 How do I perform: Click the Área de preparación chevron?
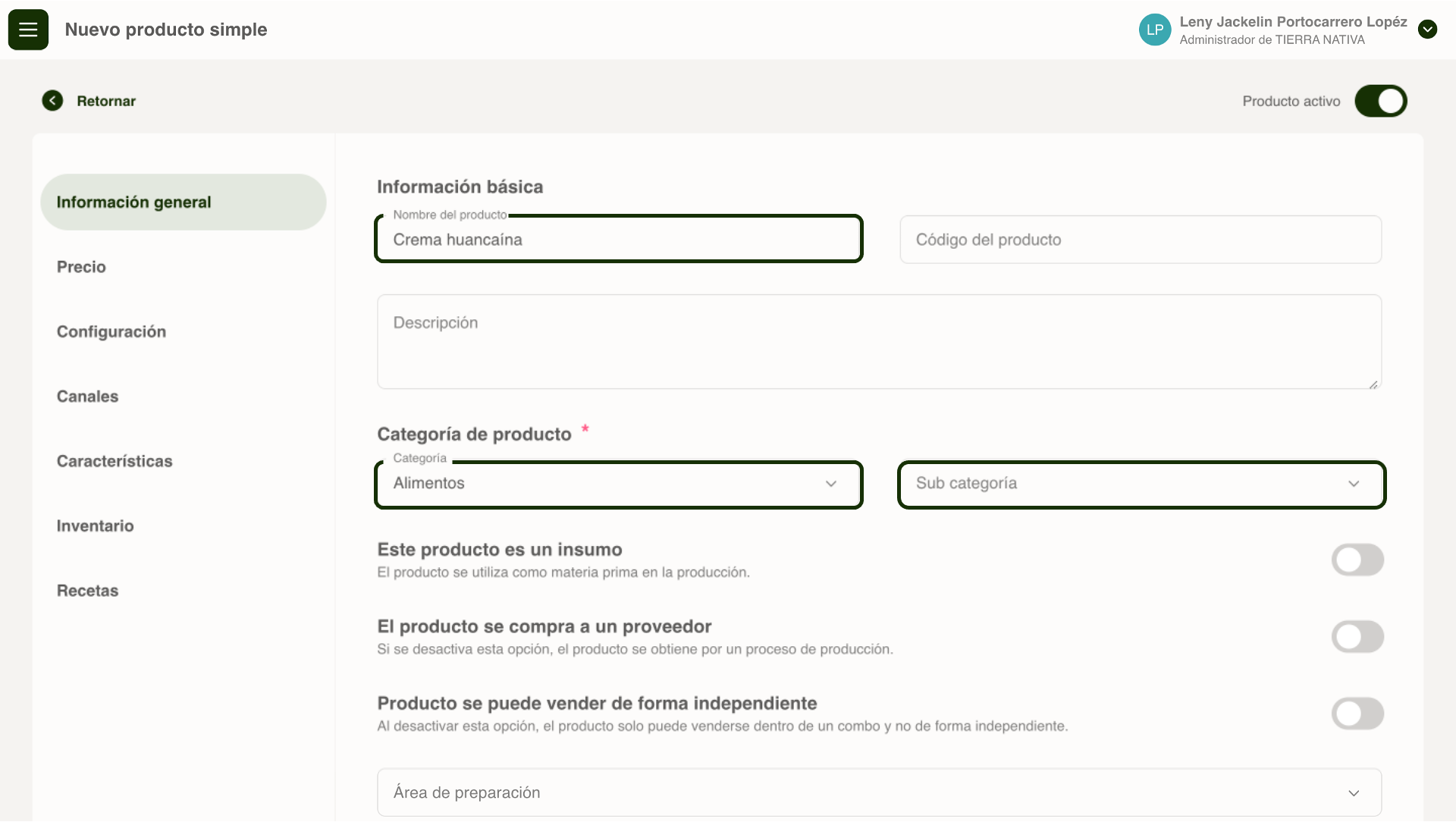click(x=1353, y=793)
